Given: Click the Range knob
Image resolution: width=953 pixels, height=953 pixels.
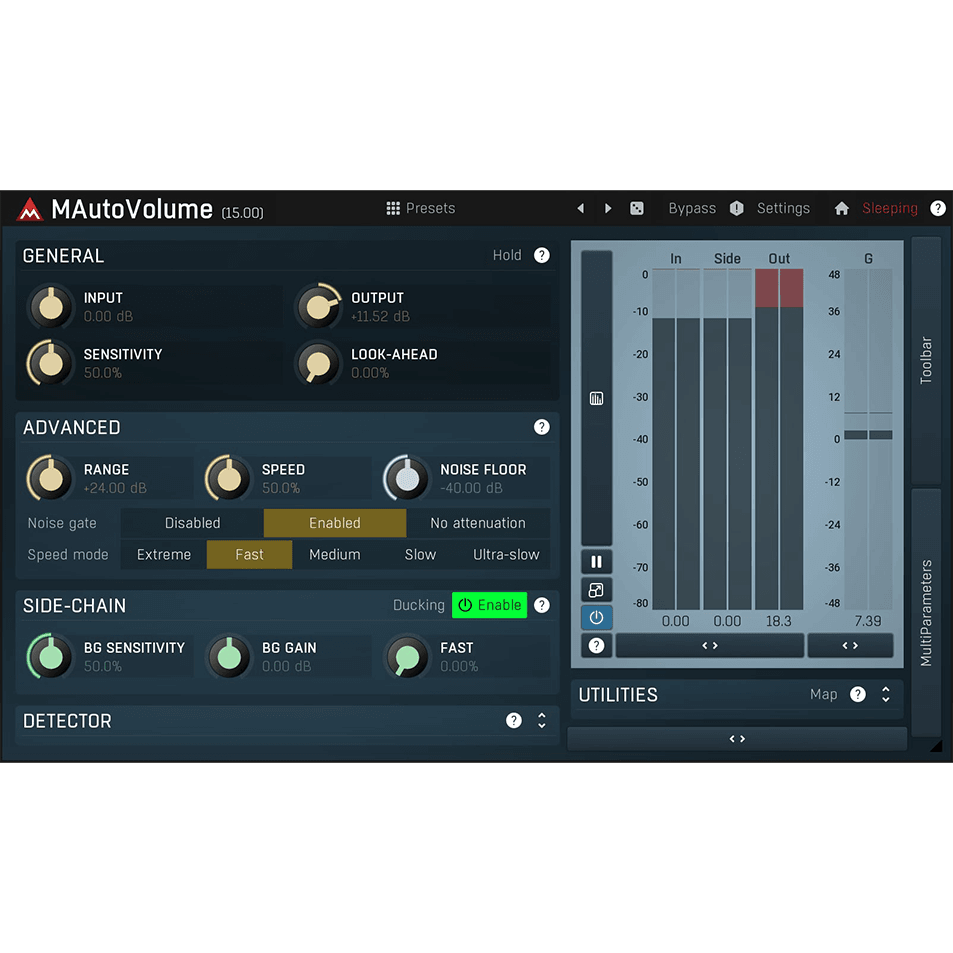Looking at the screenshot, I should (50, 478).
